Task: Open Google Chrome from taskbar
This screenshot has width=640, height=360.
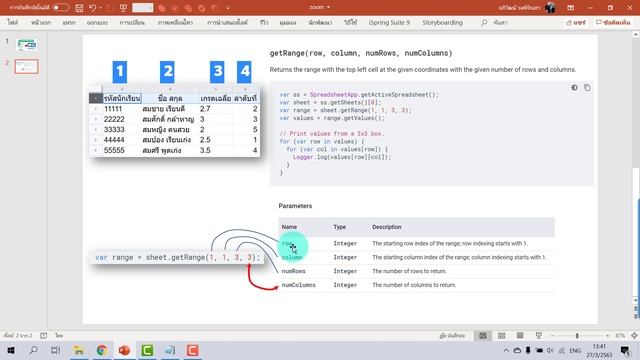Action: point(102,350)
